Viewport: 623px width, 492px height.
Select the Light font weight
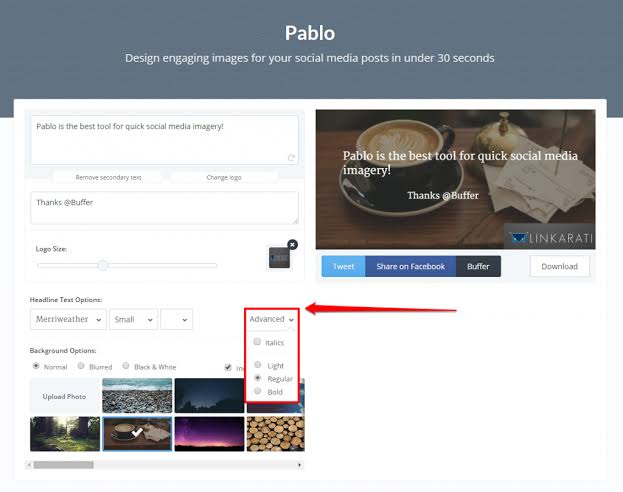(257, 364)
